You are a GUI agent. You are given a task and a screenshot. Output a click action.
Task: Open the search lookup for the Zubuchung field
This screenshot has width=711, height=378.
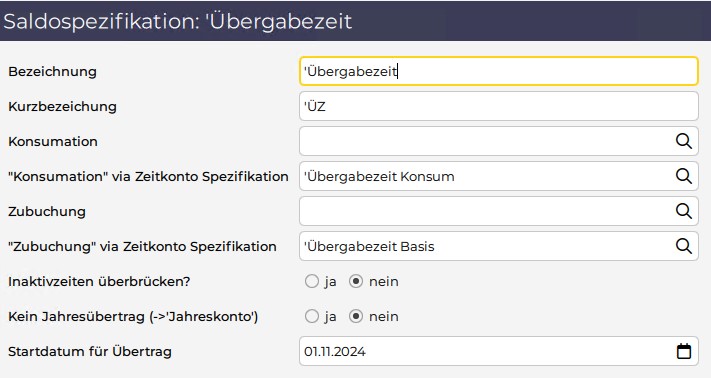(x=683, y=211)
